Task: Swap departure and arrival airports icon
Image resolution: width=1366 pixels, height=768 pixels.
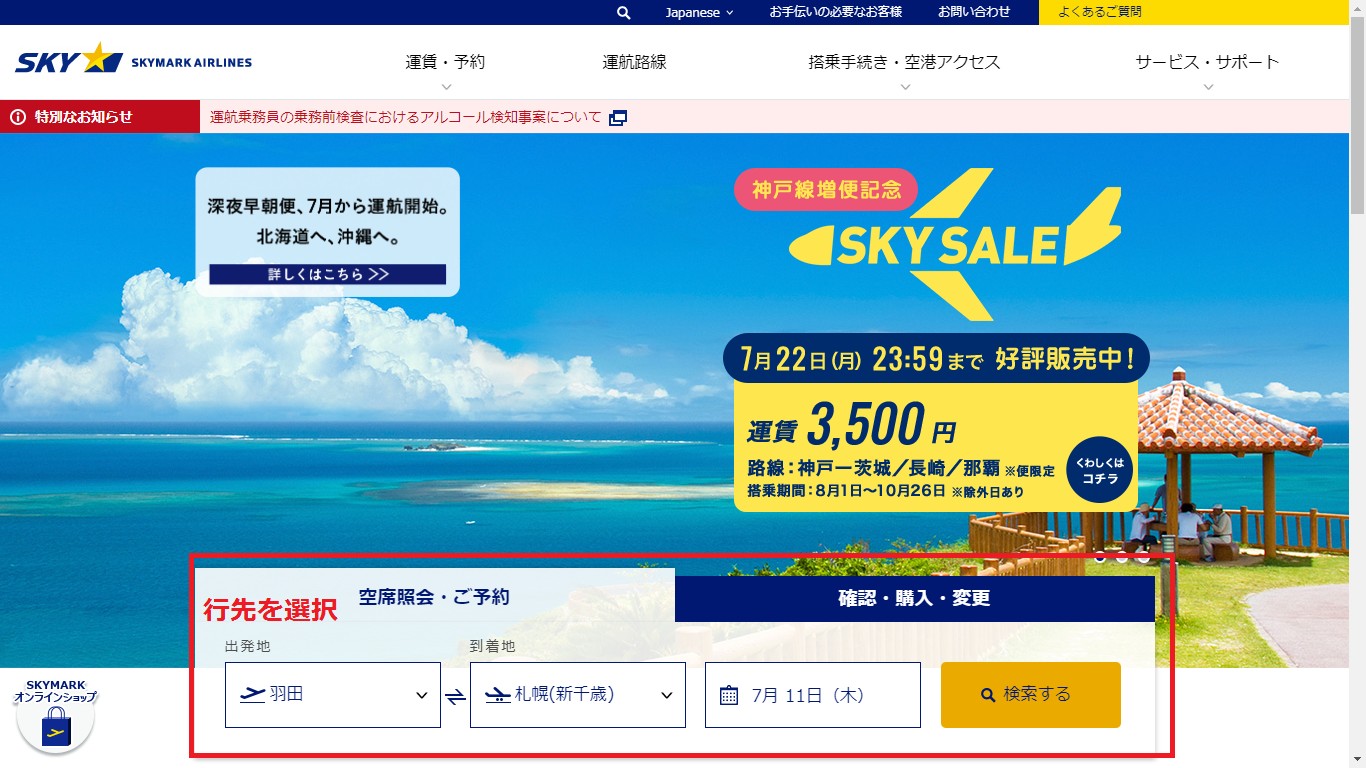Action: [455, 696]
